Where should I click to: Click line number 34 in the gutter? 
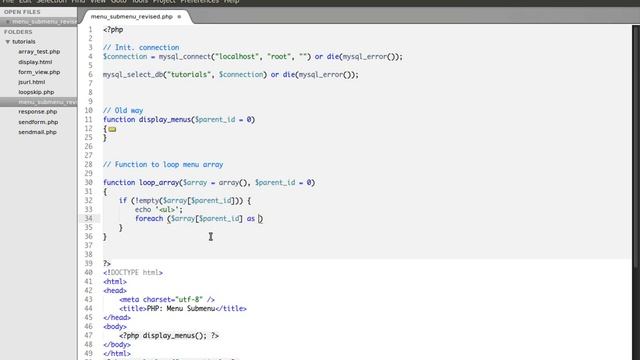[x=89, y=218]
